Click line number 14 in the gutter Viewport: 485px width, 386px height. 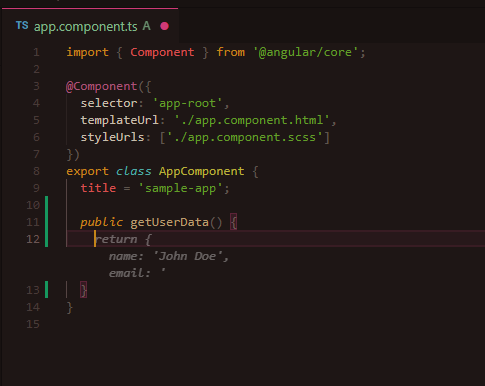coord(33,307)
